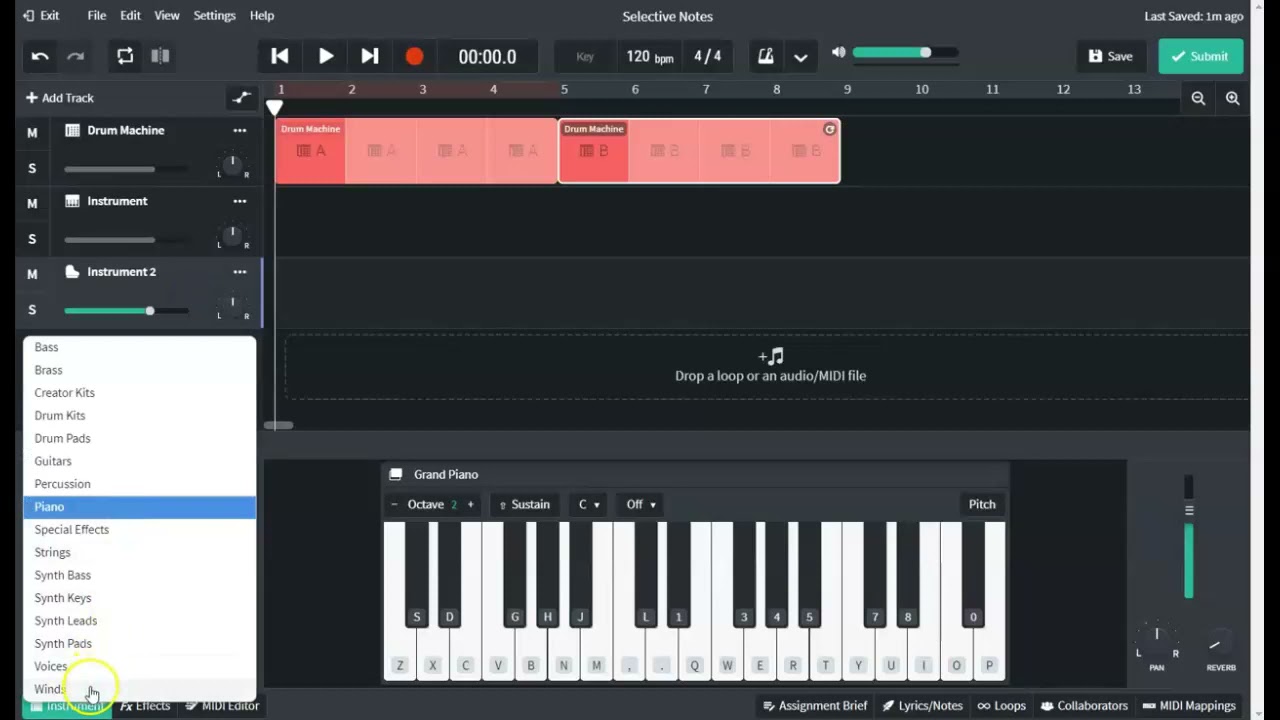Screen dimensions: 1280x720
Task: Choose the Strings instrument category
Action: 140,552
